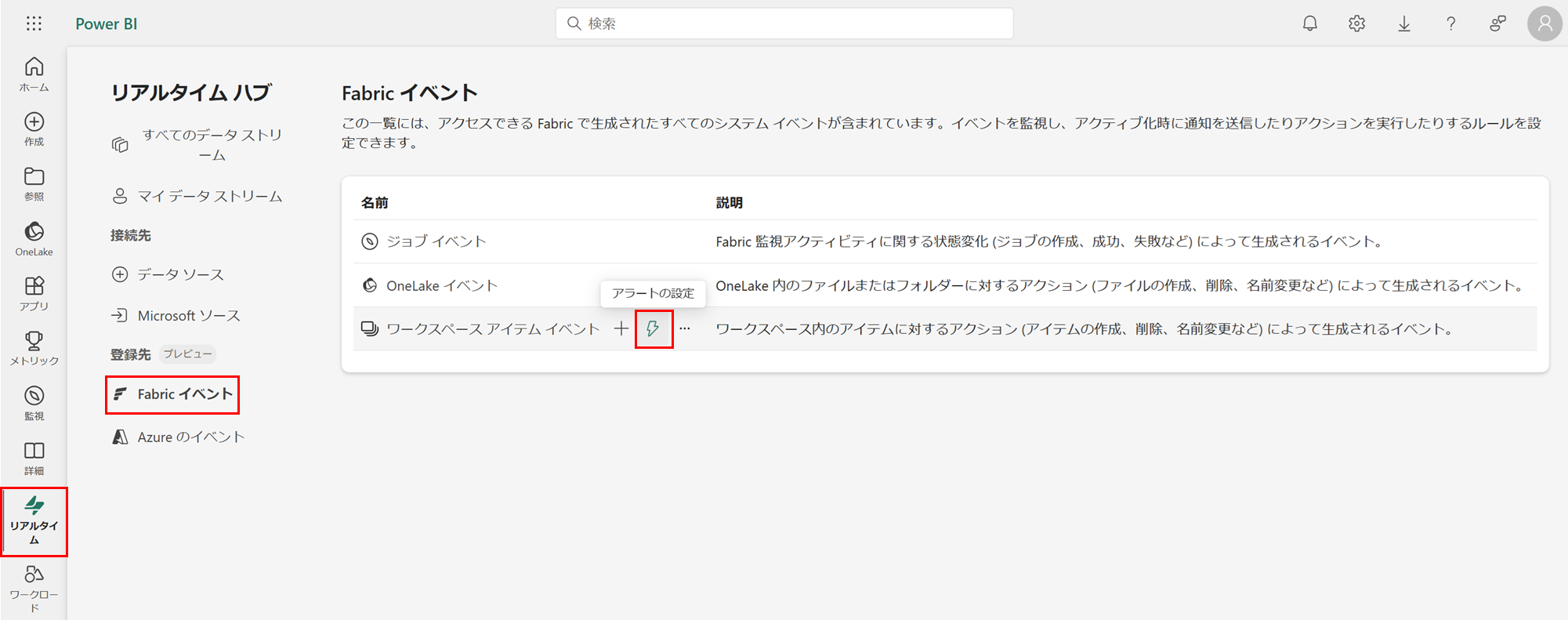Open the user account avatar
1568x620 pixels.
(1544, 24)
